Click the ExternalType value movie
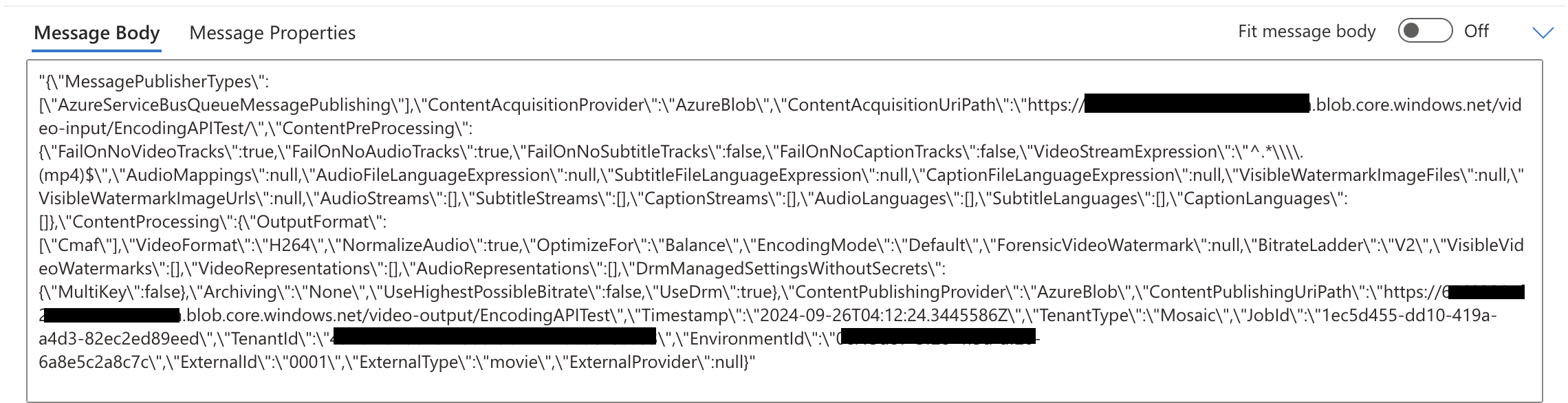Screen dimensions: 1568x403 click(x=514, y=360)
